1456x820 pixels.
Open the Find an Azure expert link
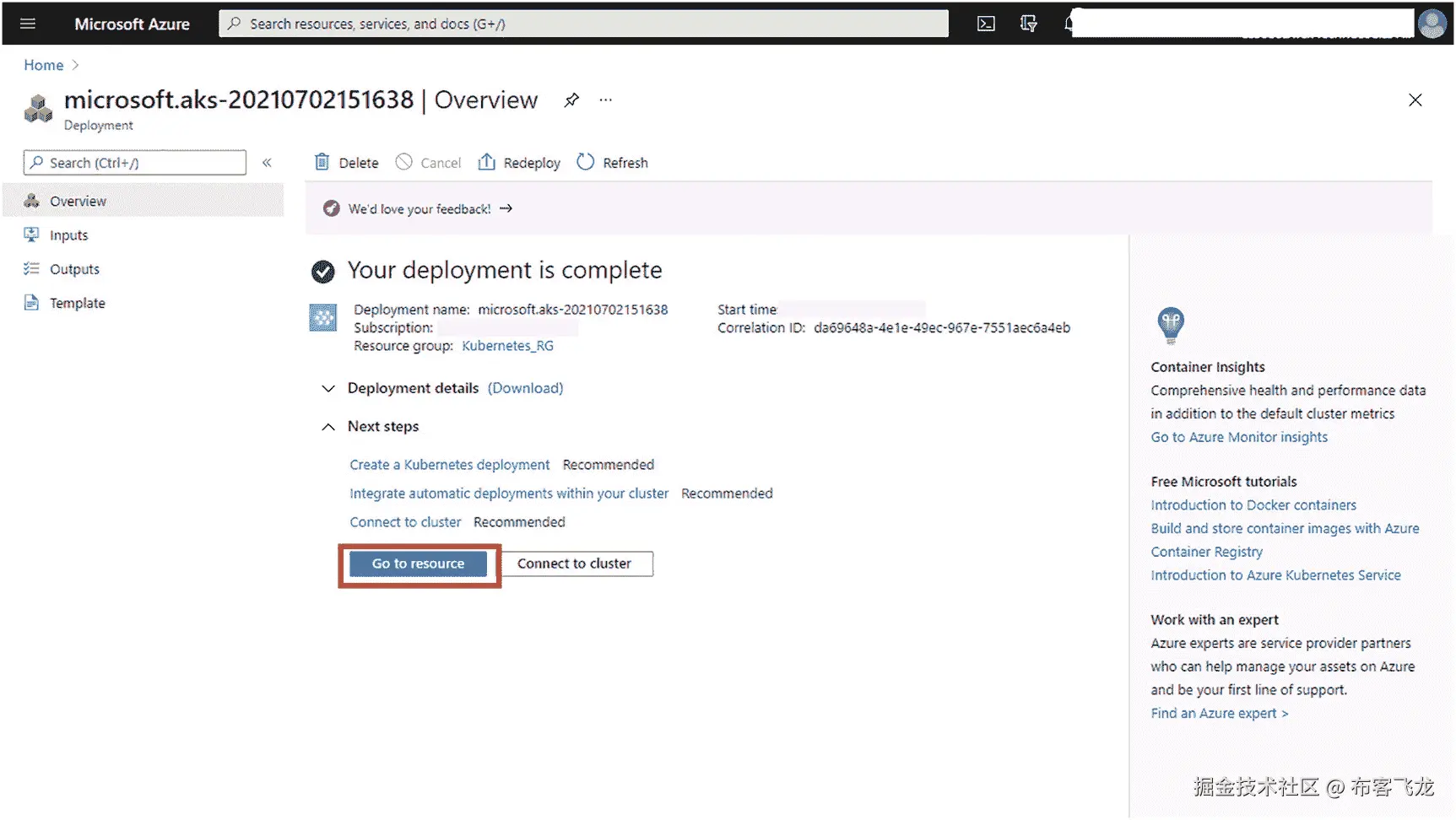[x=1220, y=714]
